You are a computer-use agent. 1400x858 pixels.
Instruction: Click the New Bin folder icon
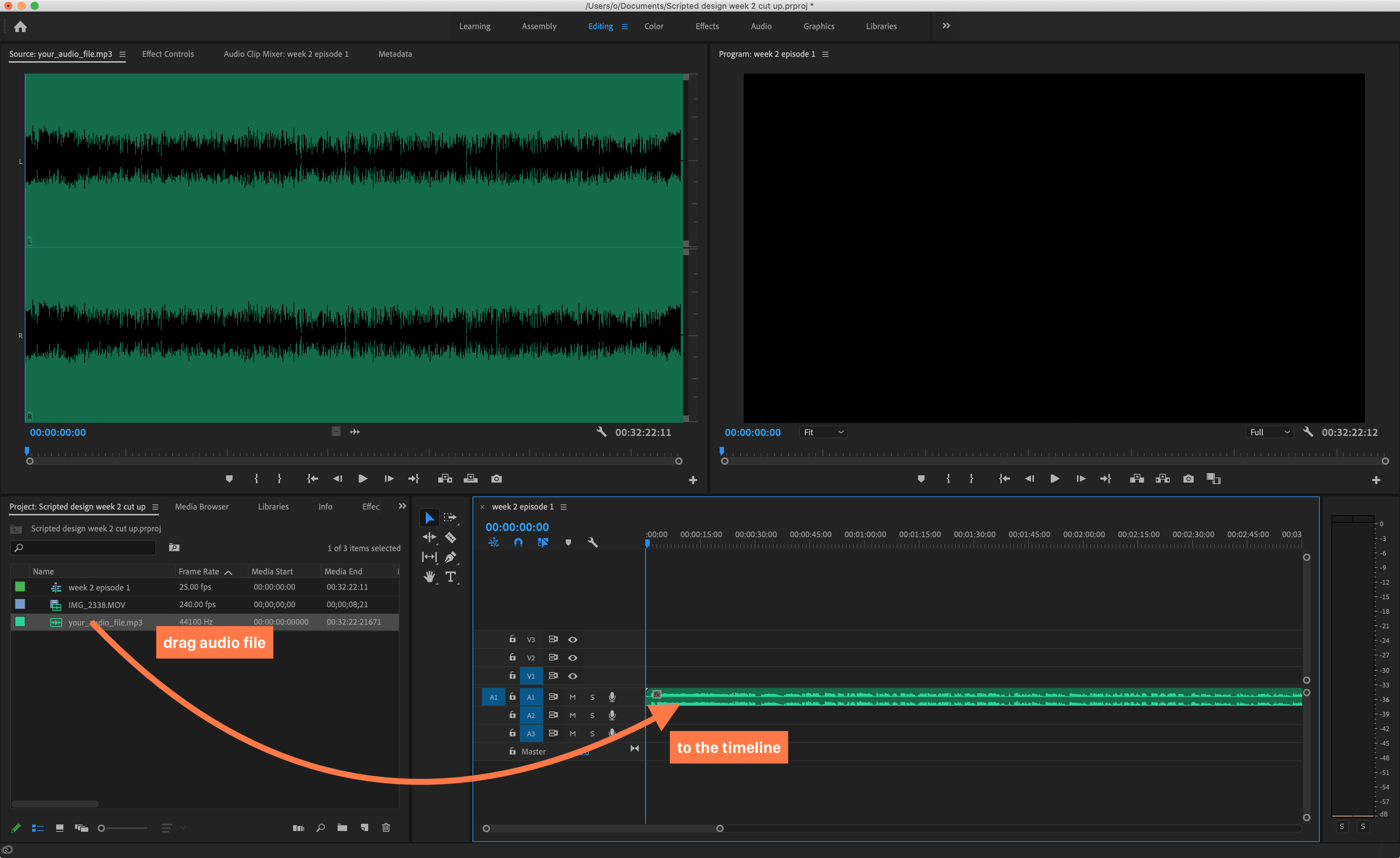coord(342,828)
